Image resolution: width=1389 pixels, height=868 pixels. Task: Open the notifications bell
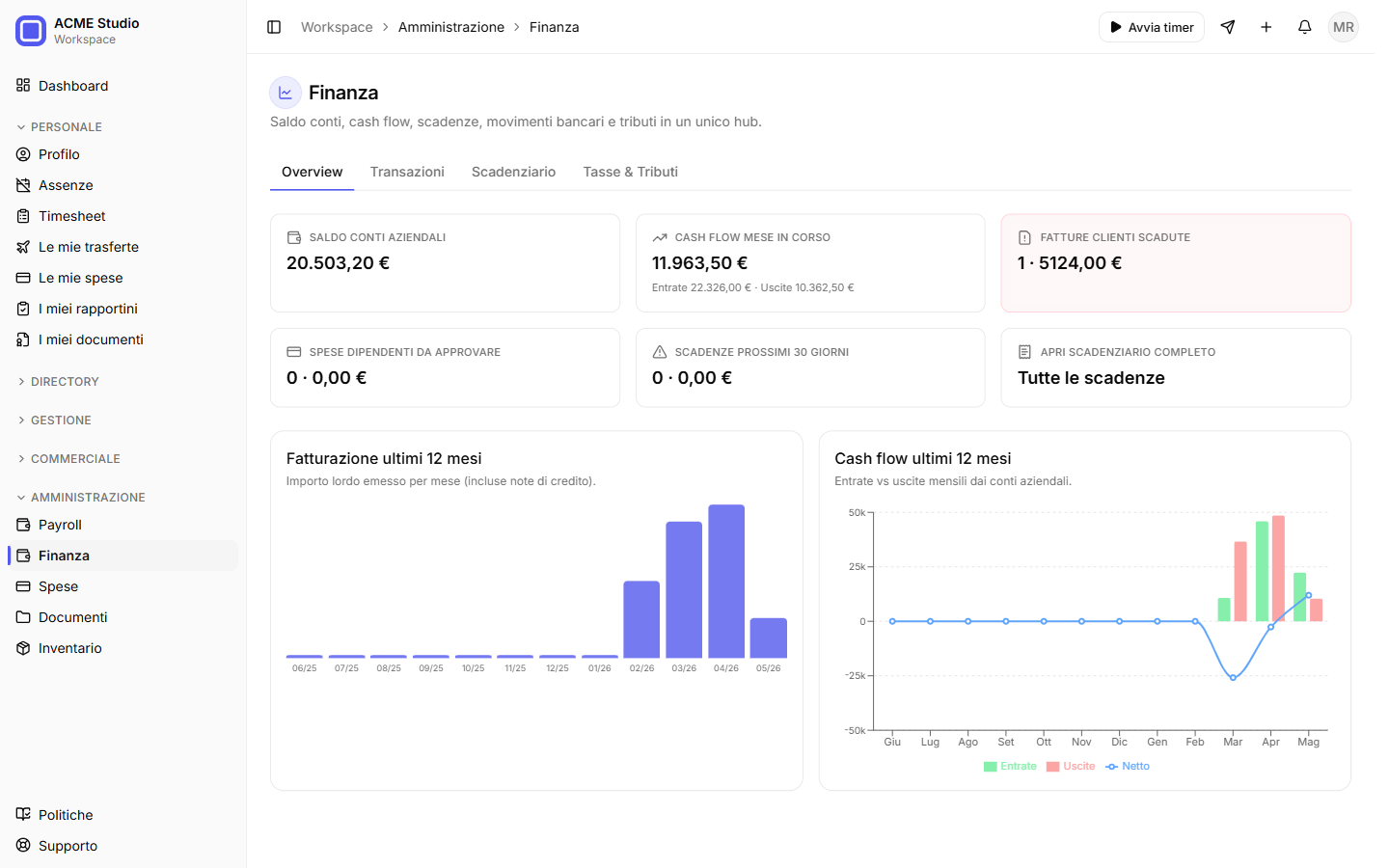point(1304,27)
